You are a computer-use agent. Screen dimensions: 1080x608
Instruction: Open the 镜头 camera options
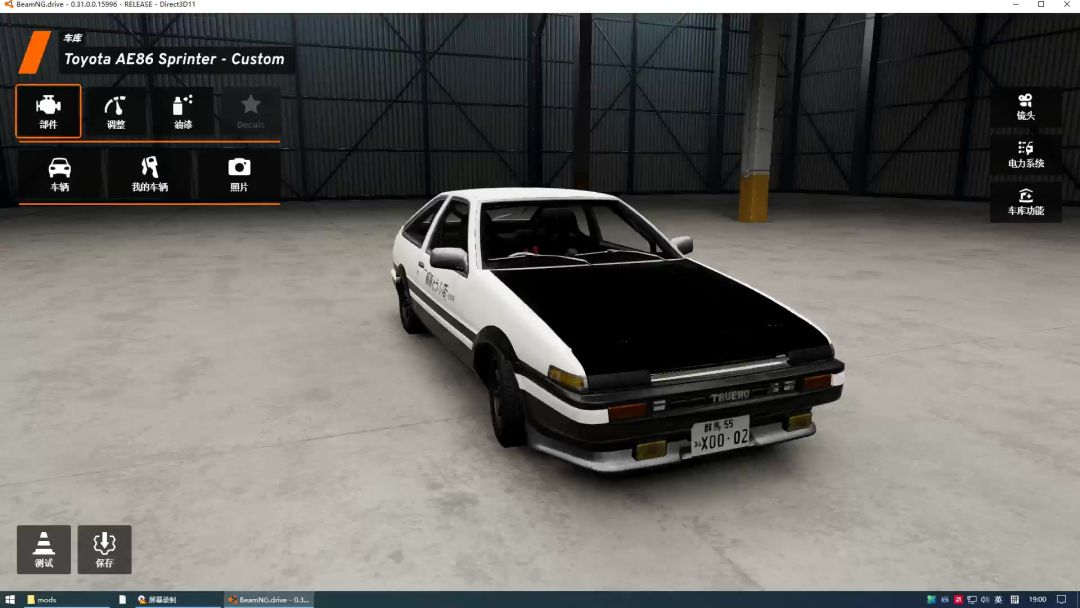1026,107
